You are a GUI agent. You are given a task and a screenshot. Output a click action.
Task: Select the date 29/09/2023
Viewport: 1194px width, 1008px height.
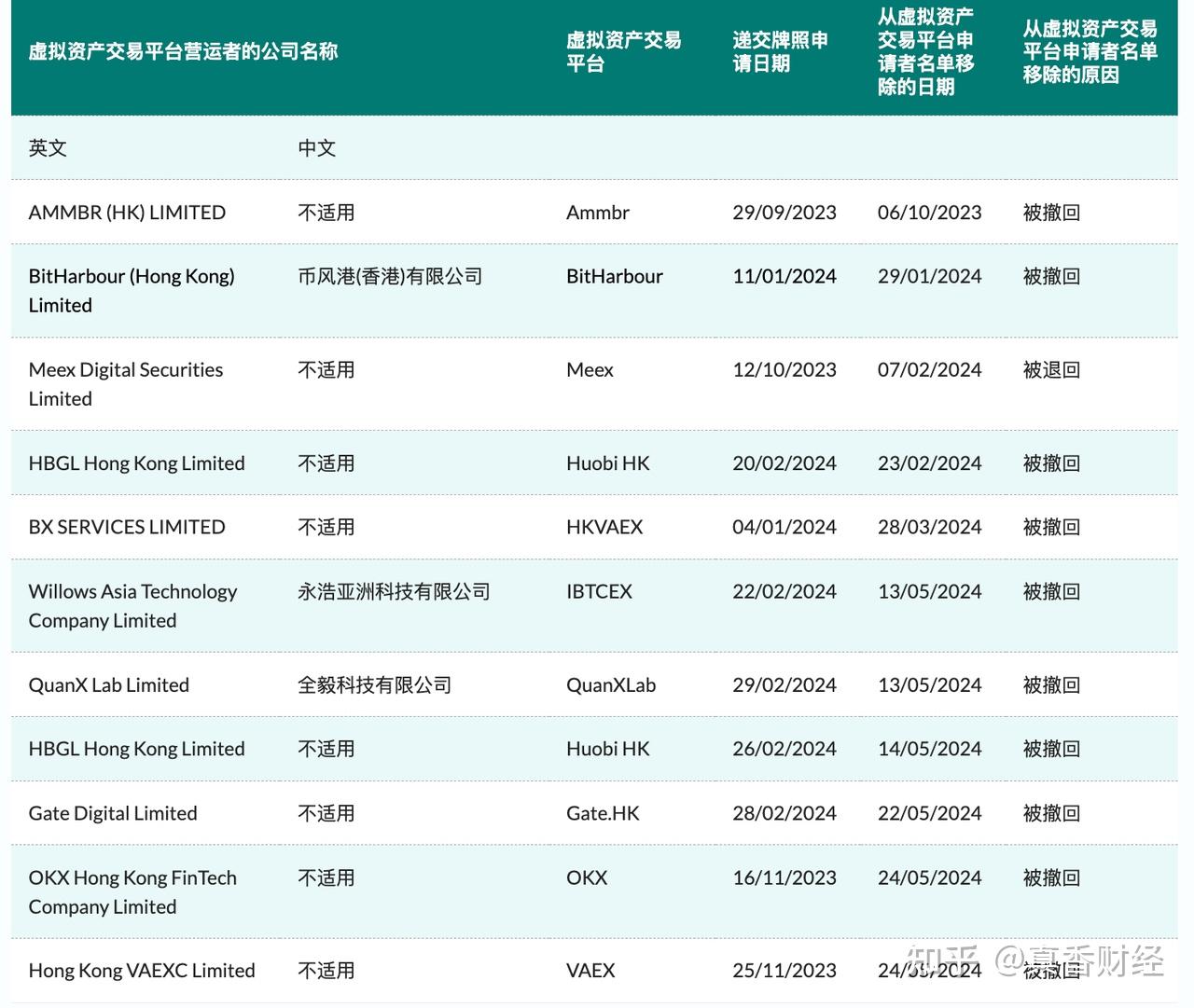tap(784, 213)
